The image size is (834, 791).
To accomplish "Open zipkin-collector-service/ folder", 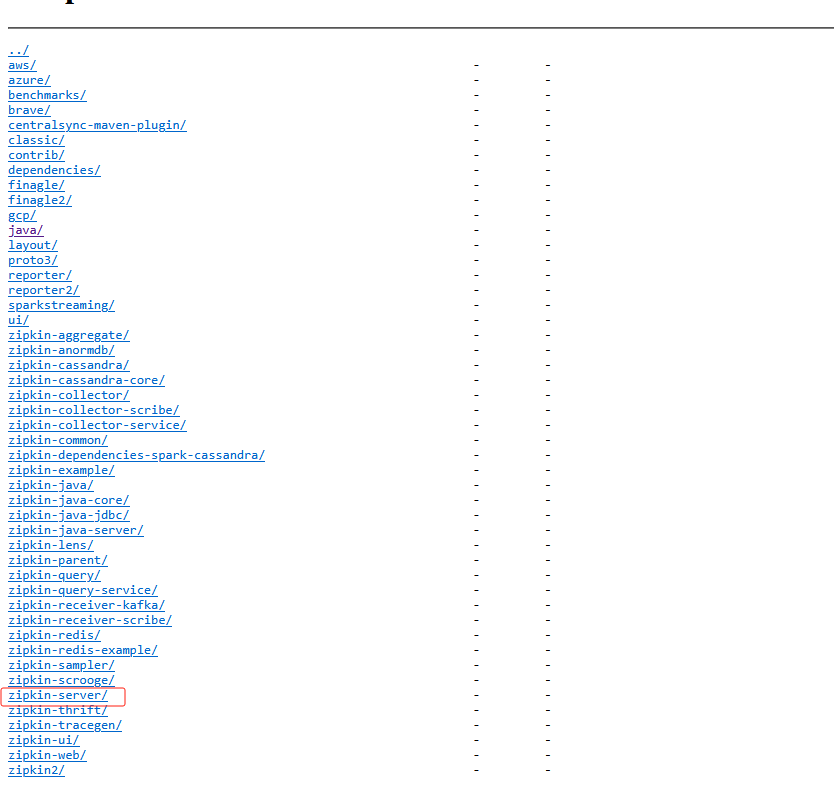I will (x=97, y=425).
